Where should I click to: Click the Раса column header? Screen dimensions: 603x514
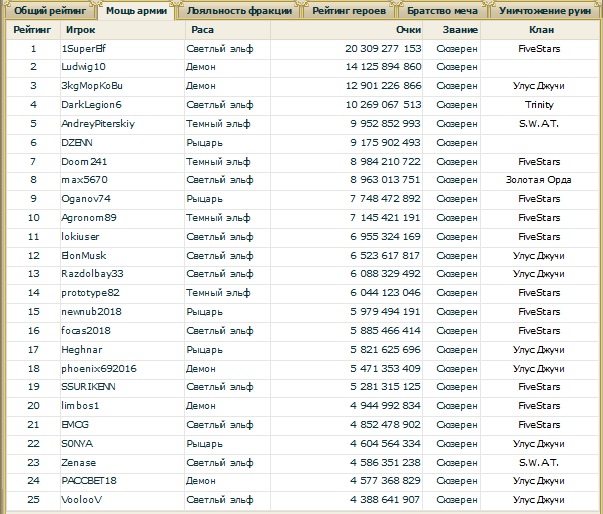[x=202, y=30]
